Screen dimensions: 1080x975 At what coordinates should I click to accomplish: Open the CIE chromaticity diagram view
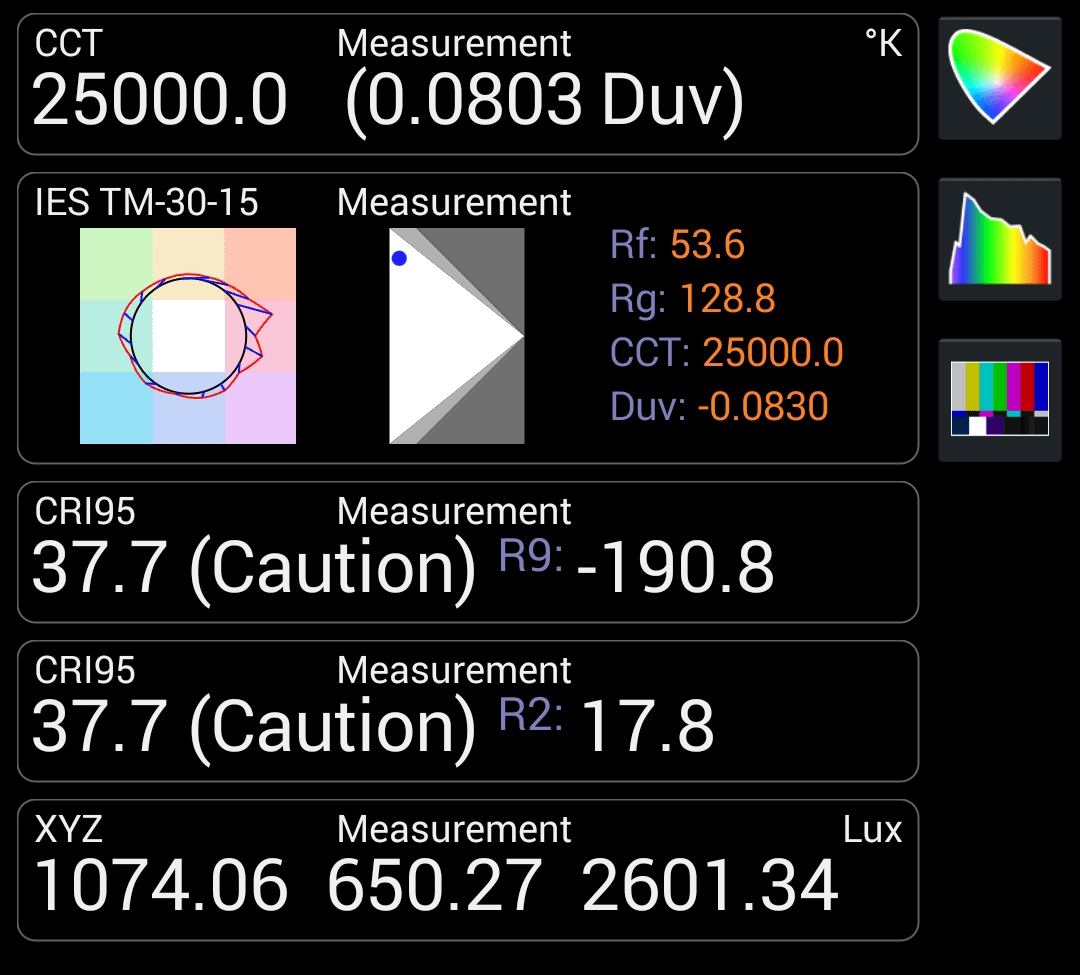(999, 78)
